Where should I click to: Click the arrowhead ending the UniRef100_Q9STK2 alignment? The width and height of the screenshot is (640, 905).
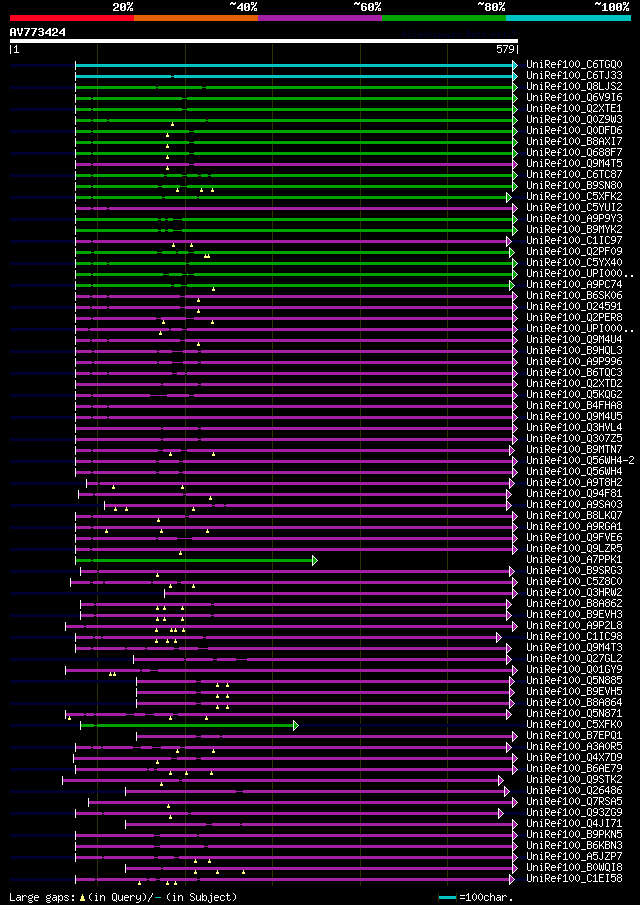pos(501,780)
